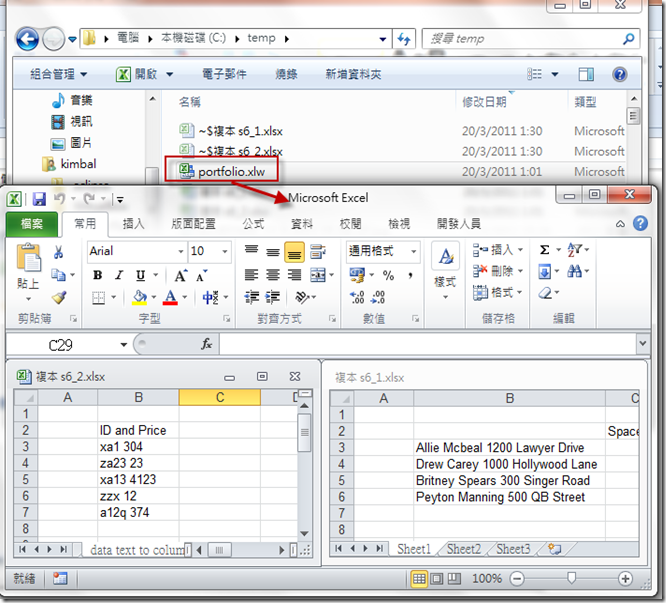This screenshot has width=666, height=603.
Task: Switch to 公式 ribbon tab
Action: (x=254, y=224)
